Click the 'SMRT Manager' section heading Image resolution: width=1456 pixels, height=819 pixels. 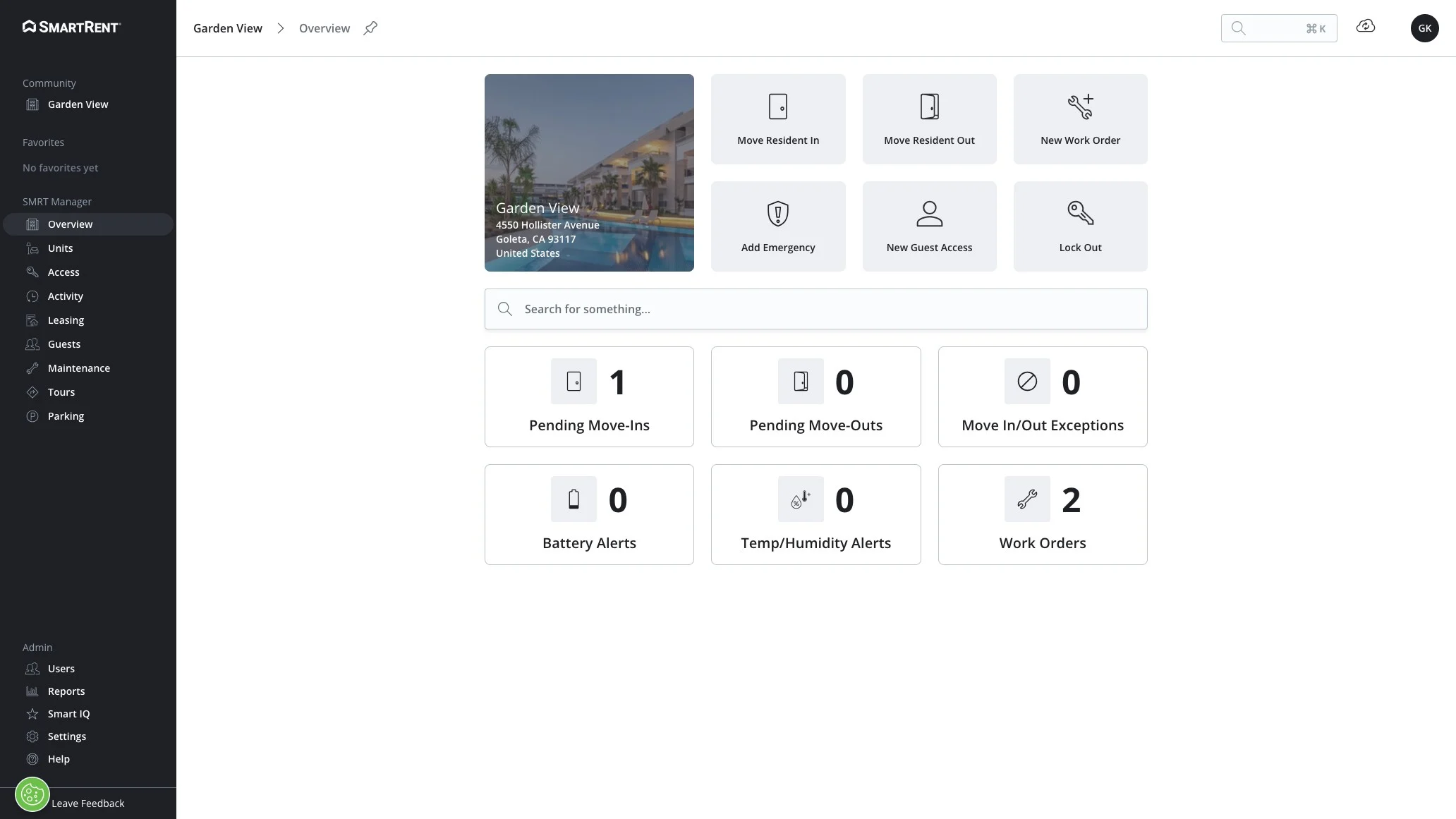pos(57,202)
